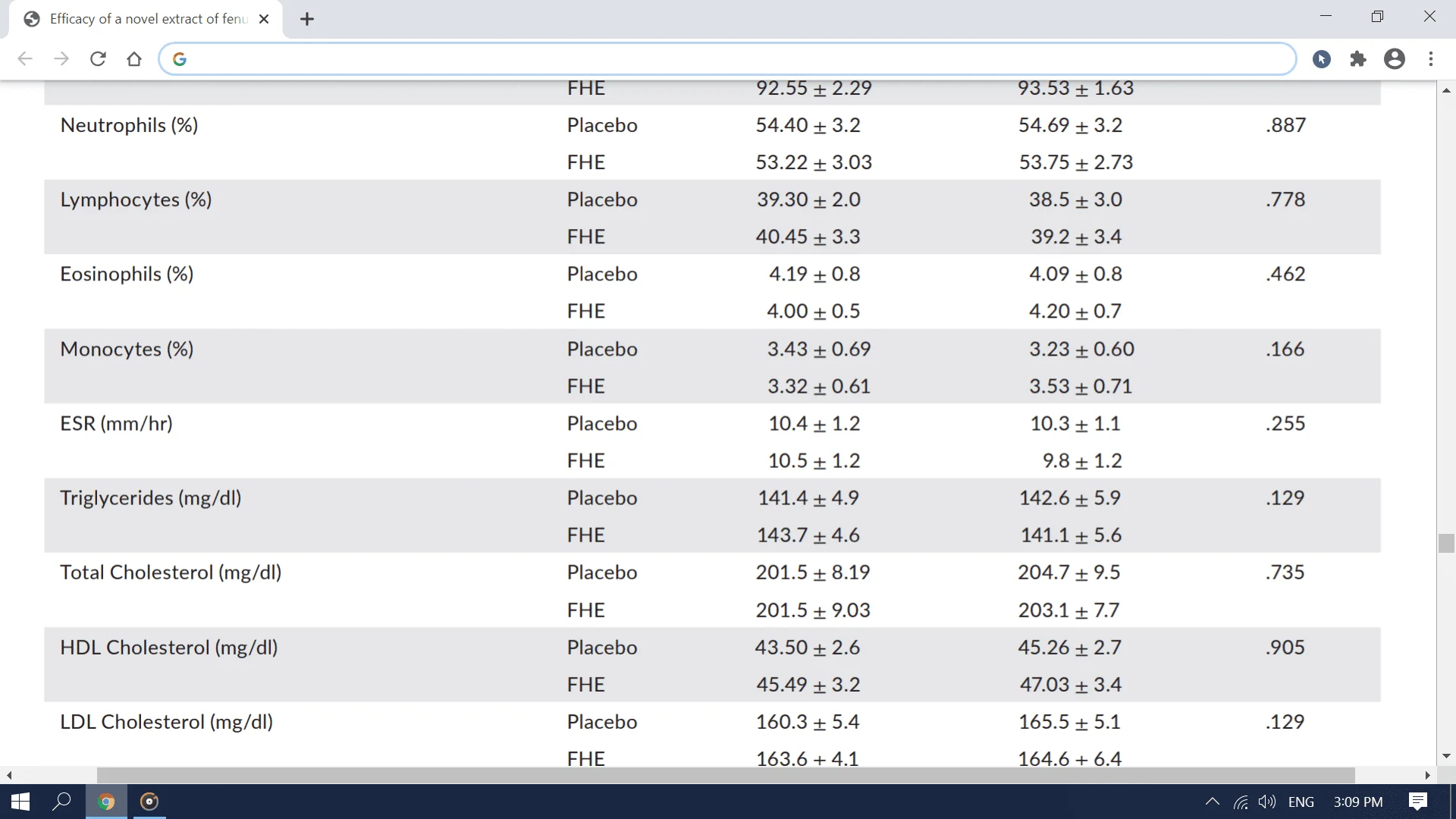Click the .735 p-value cell
1456x819 pixels.
click(1285, 573)
